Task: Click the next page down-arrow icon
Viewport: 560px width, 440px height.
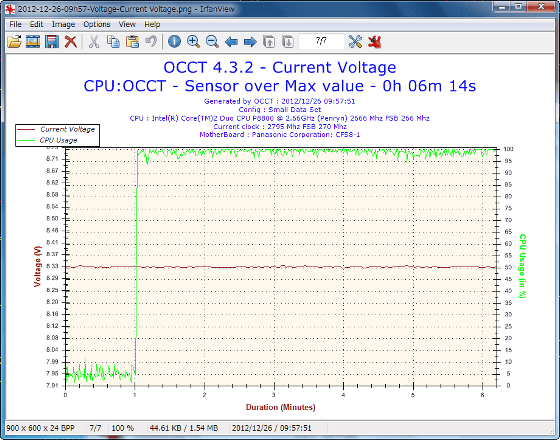Action: point(288,42)
